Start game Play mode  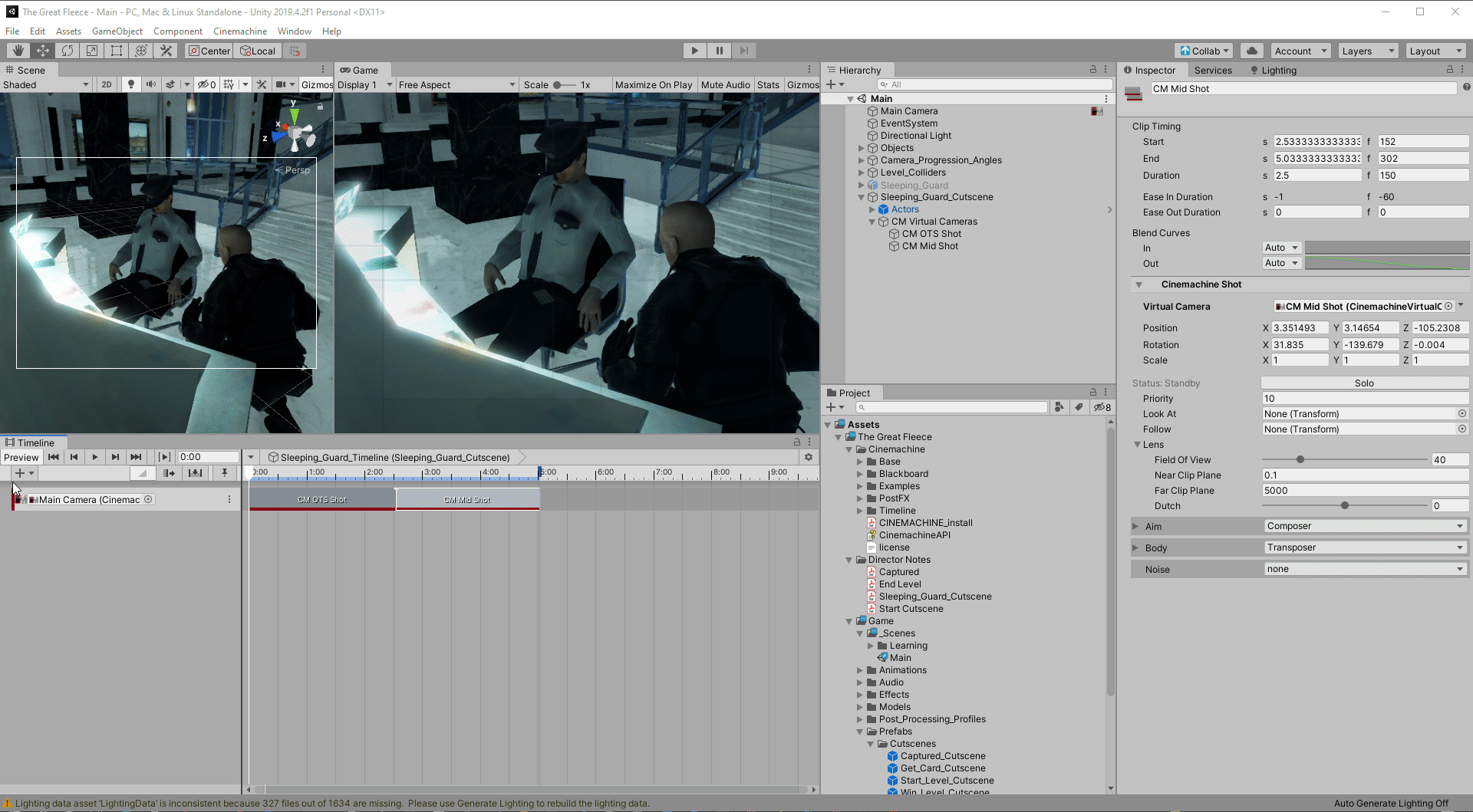tap(695, 51)
